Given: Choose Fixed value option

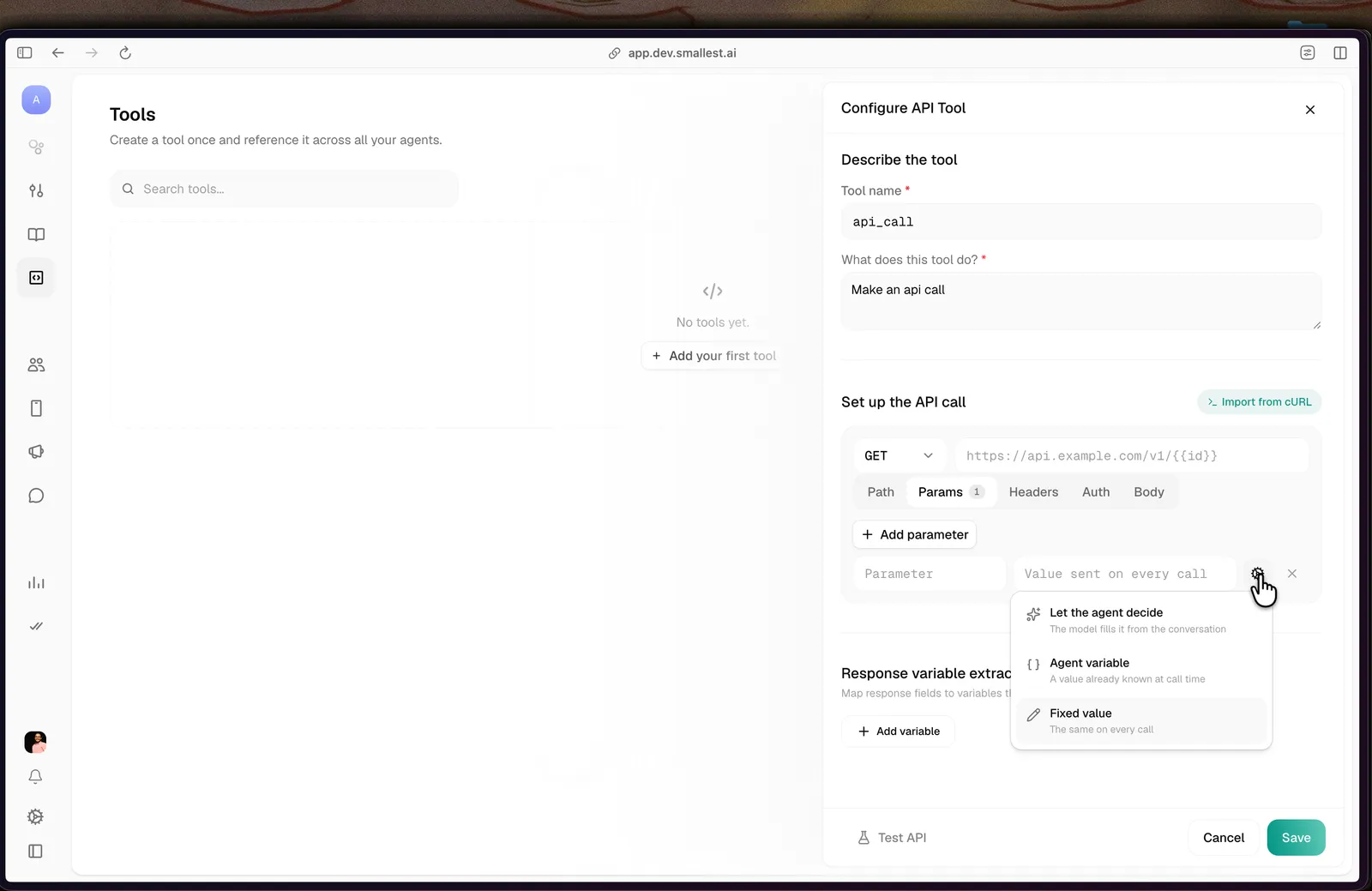Looking at the screenshot, I should pyautogui.click(x=1141, y=721).
